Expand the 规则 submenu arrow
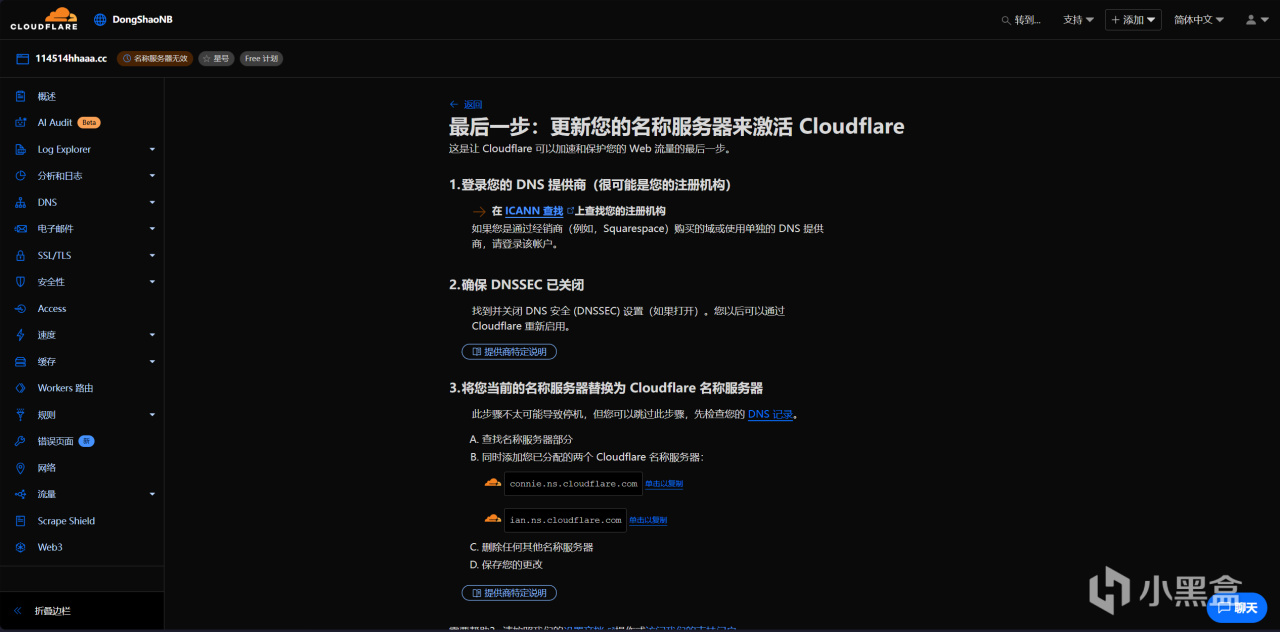 point(152,415)
